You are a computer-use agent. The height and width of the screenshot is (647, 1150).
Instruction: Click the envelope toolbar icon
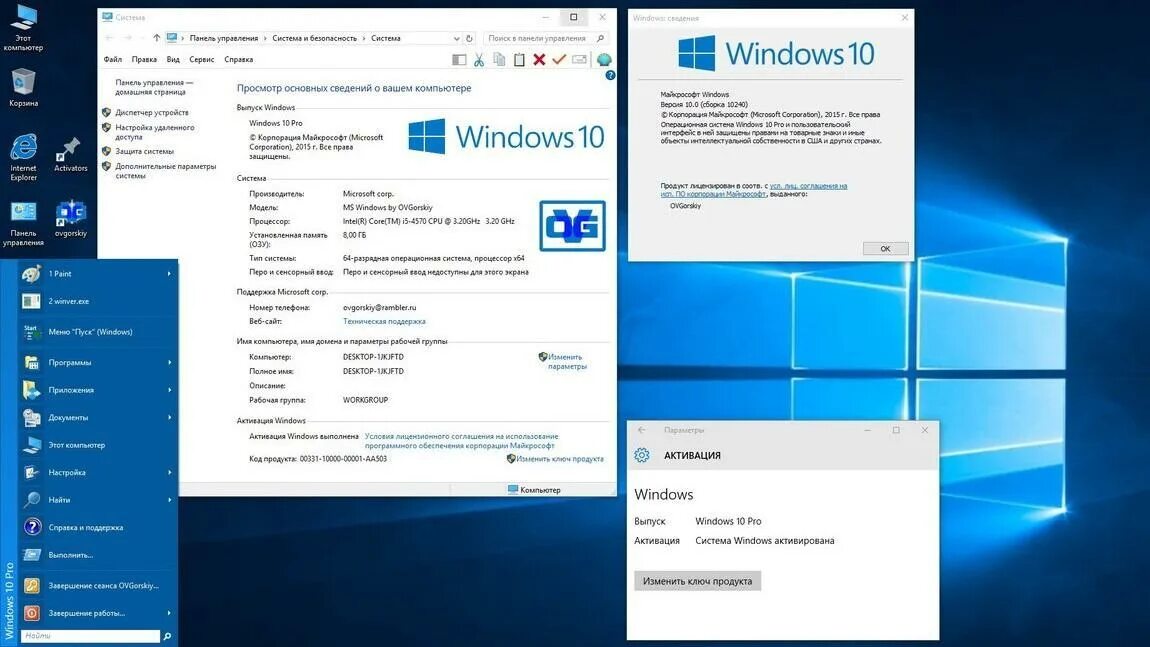coord(579,60)
